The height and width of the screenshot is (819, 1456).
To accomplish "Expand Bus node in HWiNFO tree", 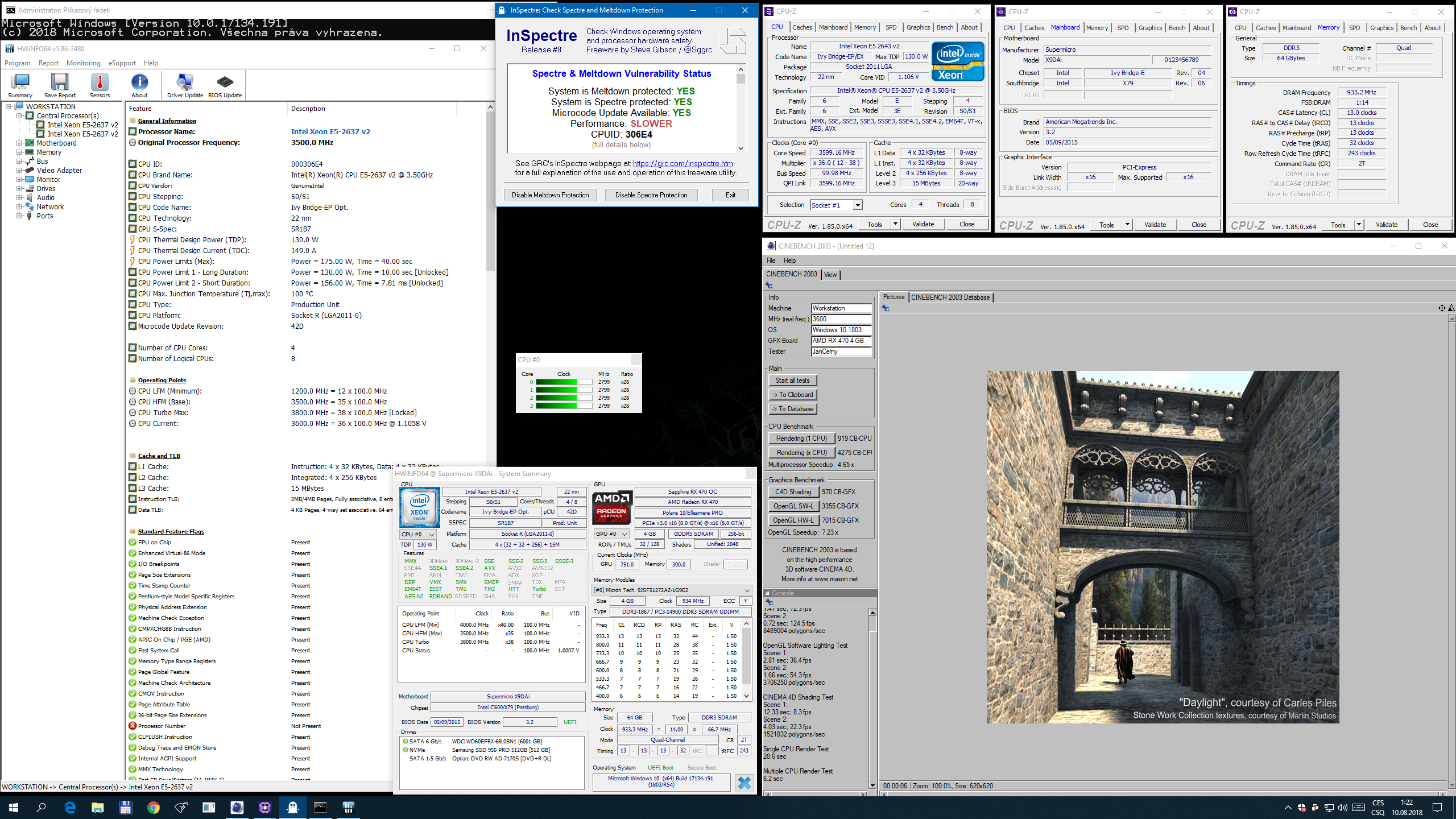I will 19,162.
